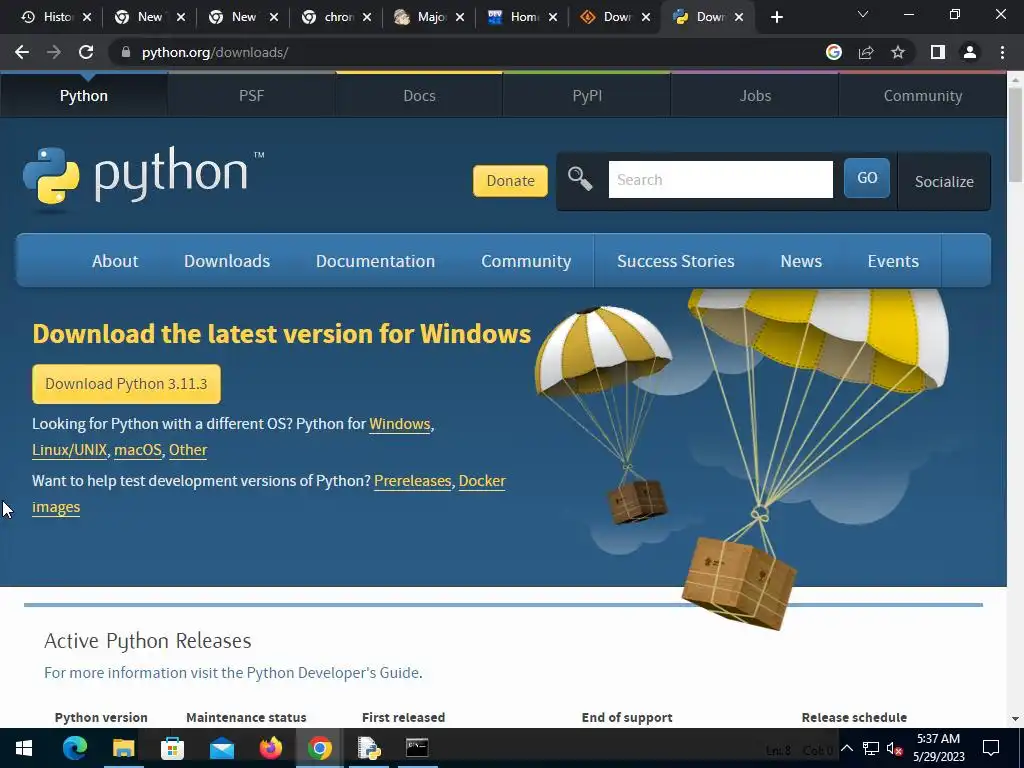Click the share page icon
The width and height of the screenshot is (1024, 768).
(x=866, y=52)
